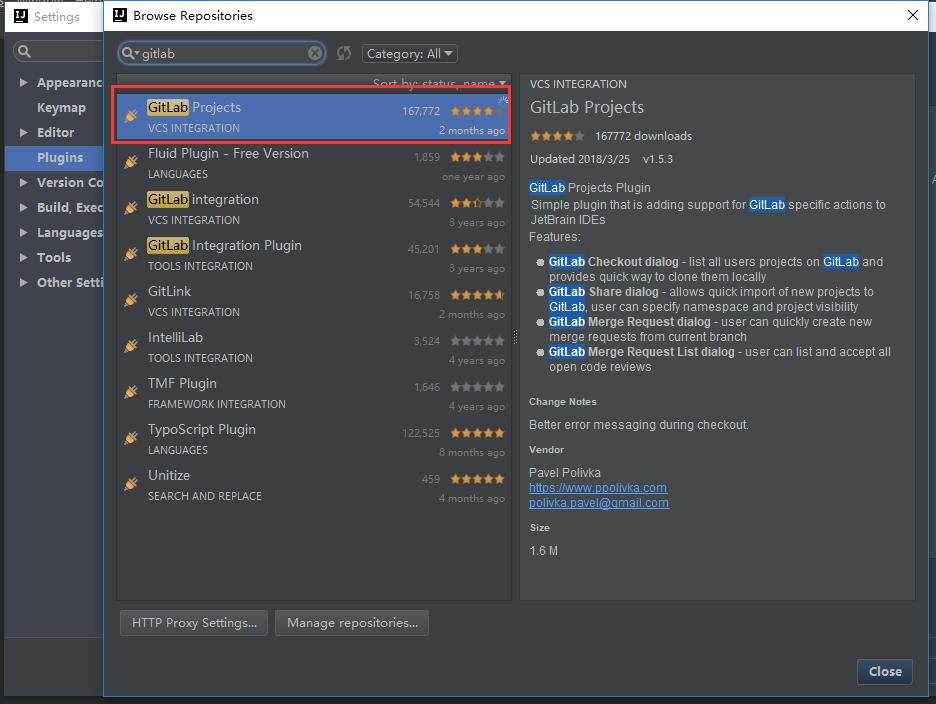Expand the Version Control settings node
Image resolution: width=936 pixels, height=704 pixels.
click(23, 183)
